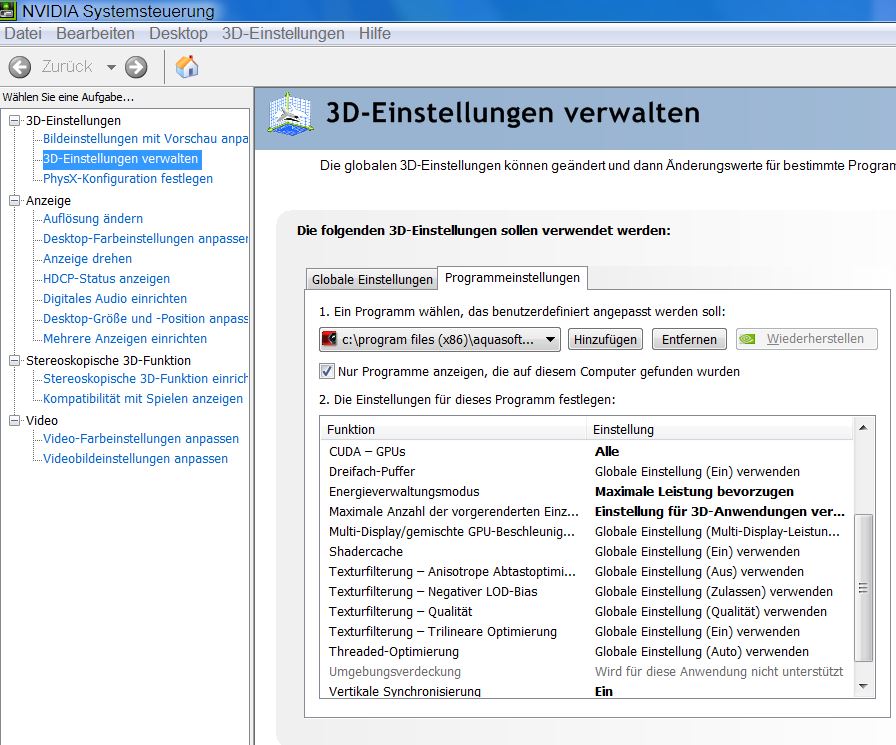The height and width of the screenshot is (745, 896).
Task: Select Auflösung ändern in sidebar
Action: click(93, 219)
